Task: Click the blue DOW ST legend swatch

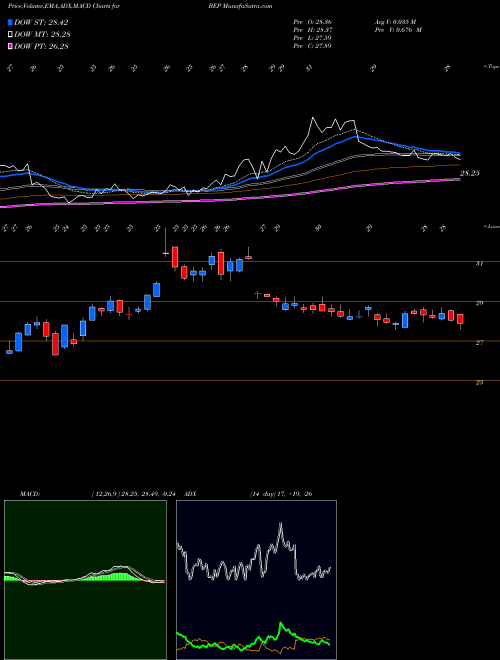Action: tap(11, 22)
